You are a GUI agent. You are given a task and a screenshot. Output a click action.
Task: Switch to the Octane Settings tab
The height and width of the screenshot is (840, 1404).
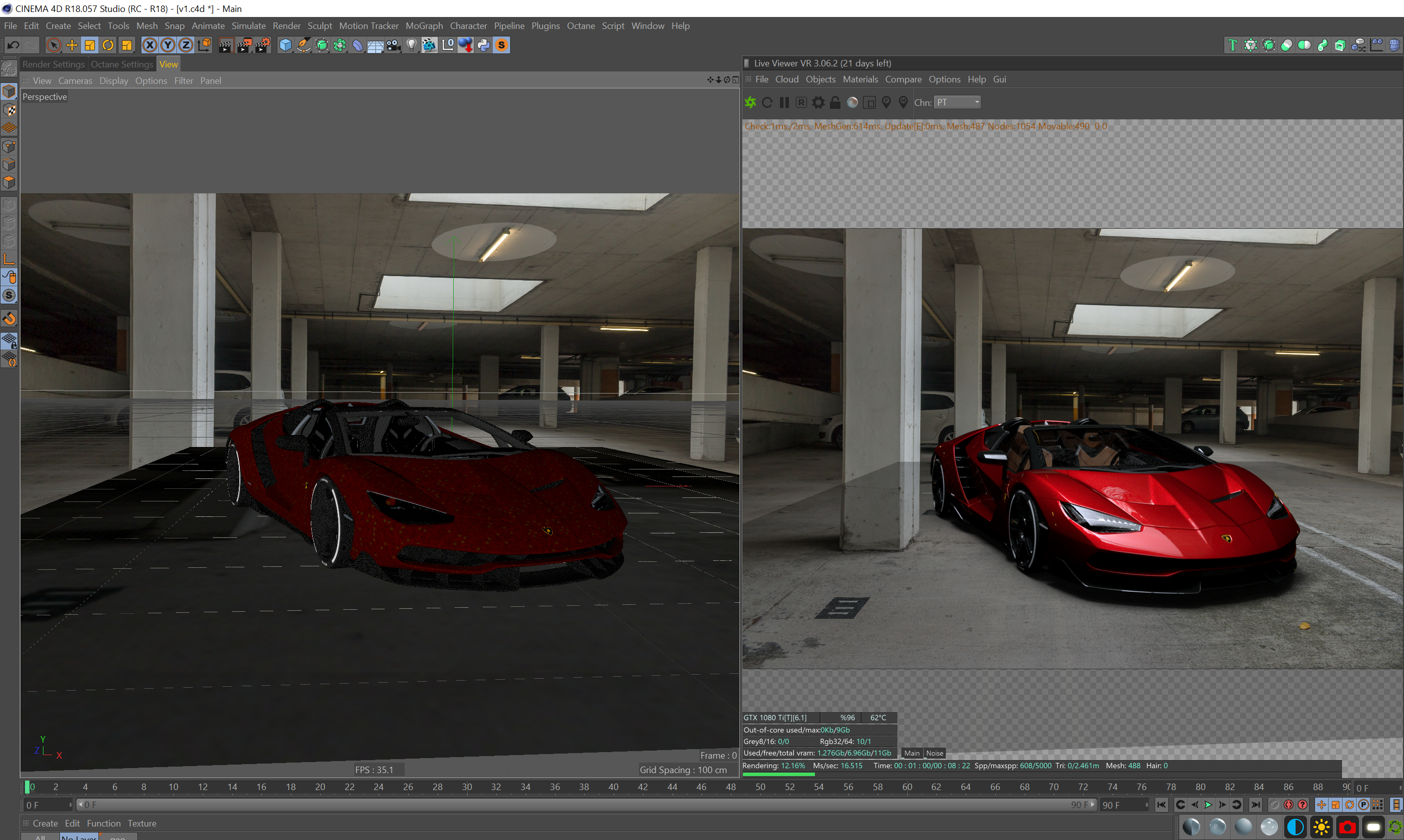(x=122, y=64)
